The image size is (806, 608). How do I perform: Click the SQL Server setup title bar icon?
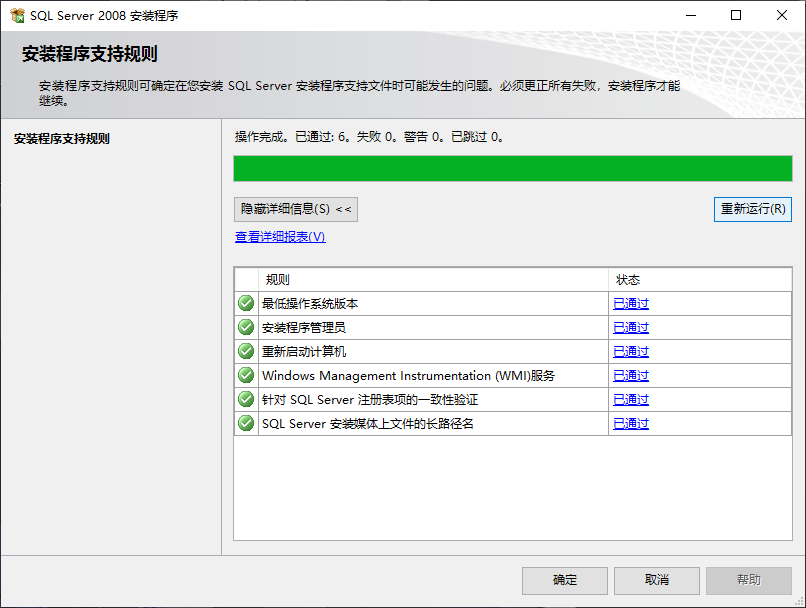[17, 15]
